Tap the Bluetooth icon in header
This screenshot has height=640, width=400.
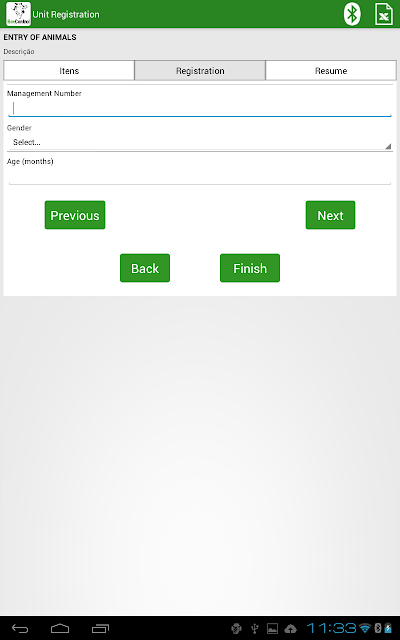(351, 14)
